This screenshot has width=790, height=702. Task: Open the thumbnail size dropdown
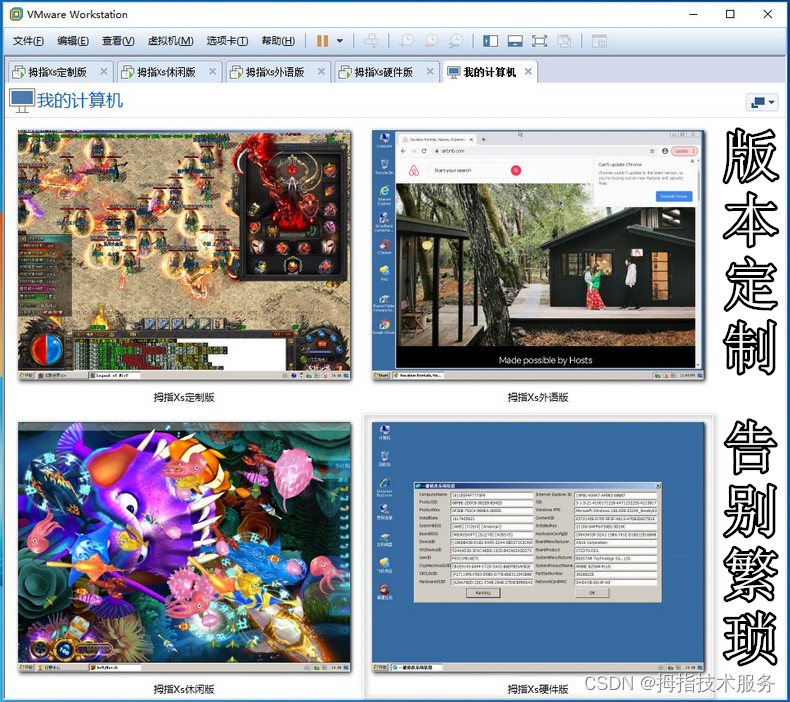click(x=762, y=102)
